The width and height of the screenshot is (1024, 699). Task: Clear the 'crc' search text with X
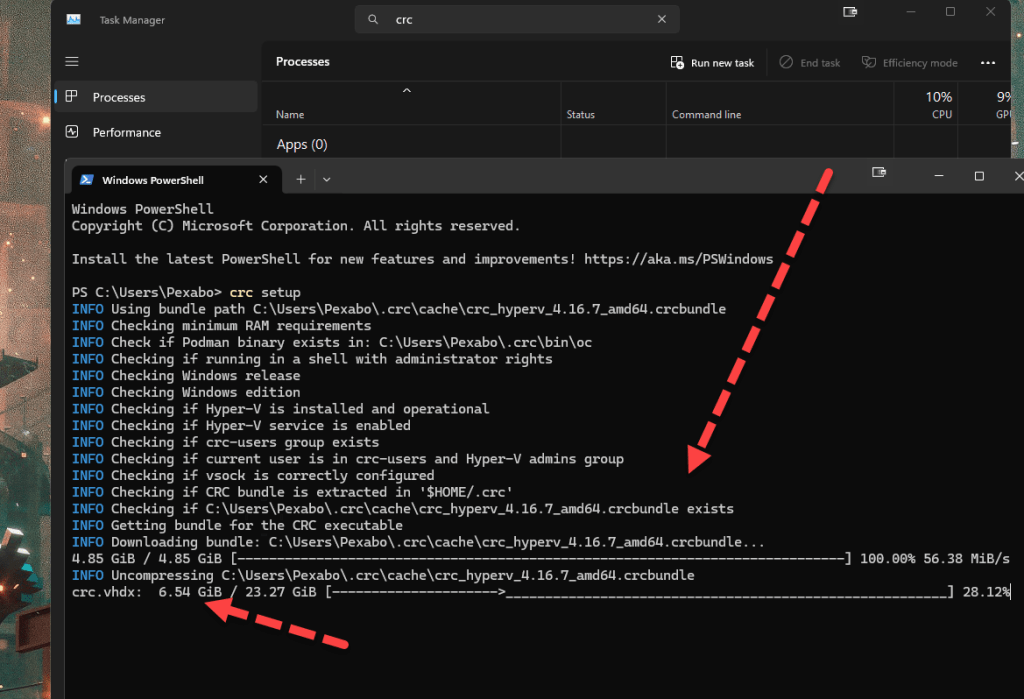pos(662,20)
